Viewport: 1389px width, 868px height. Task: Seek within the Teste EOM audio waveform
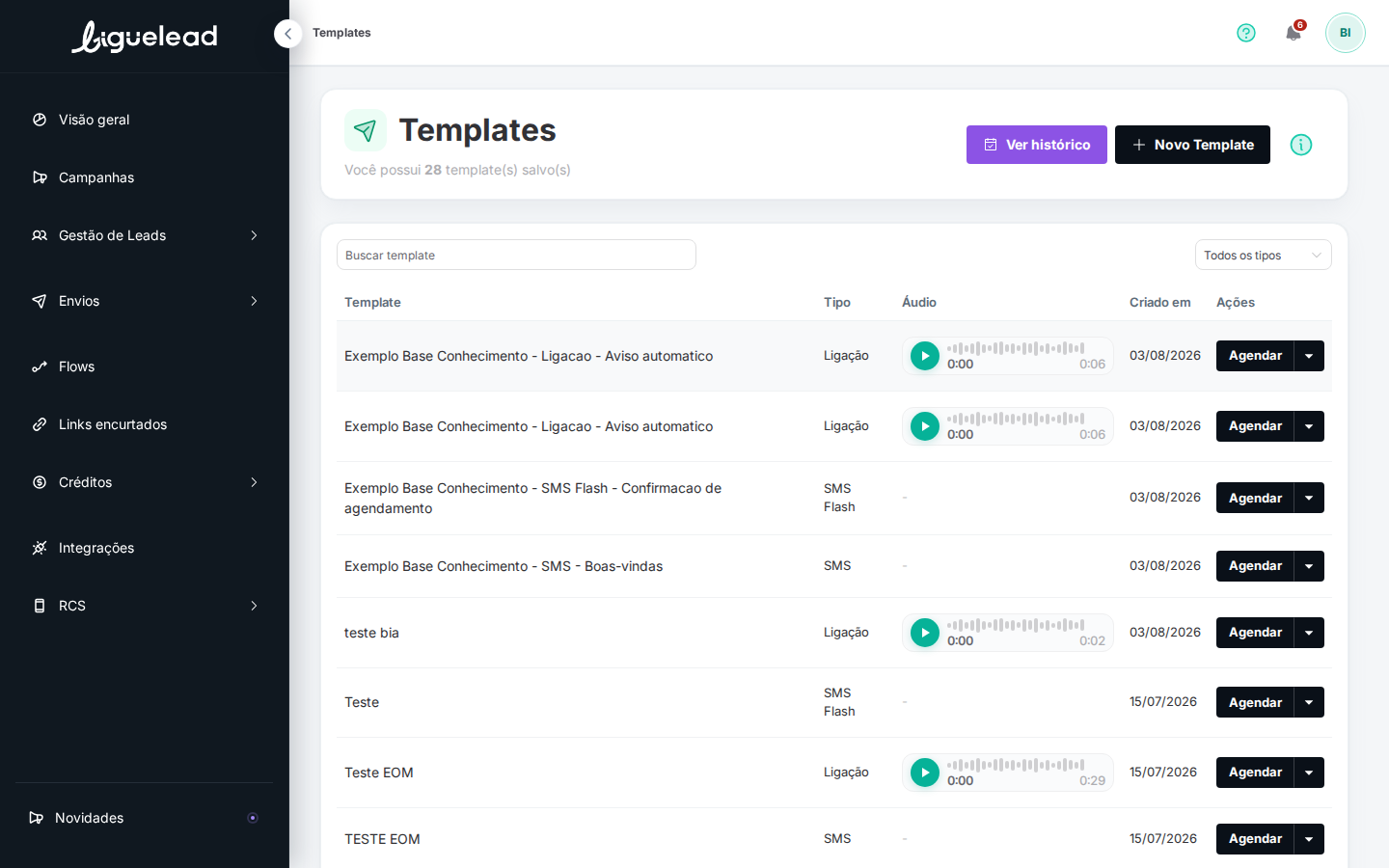pyautogui.click(x=1016, y=765)
